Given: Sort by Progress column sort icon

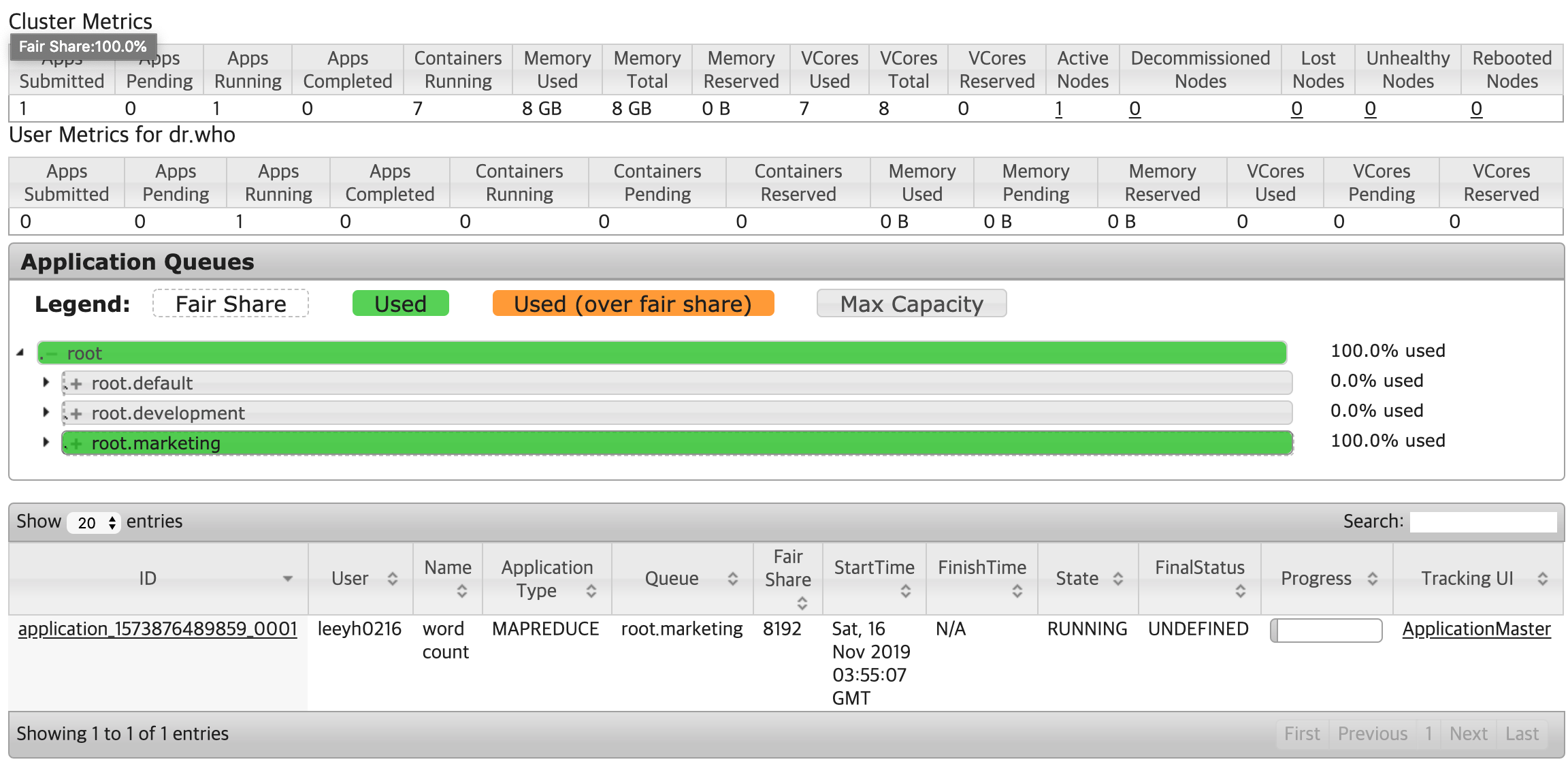Looking at the screenshot, I should 1372,579.
